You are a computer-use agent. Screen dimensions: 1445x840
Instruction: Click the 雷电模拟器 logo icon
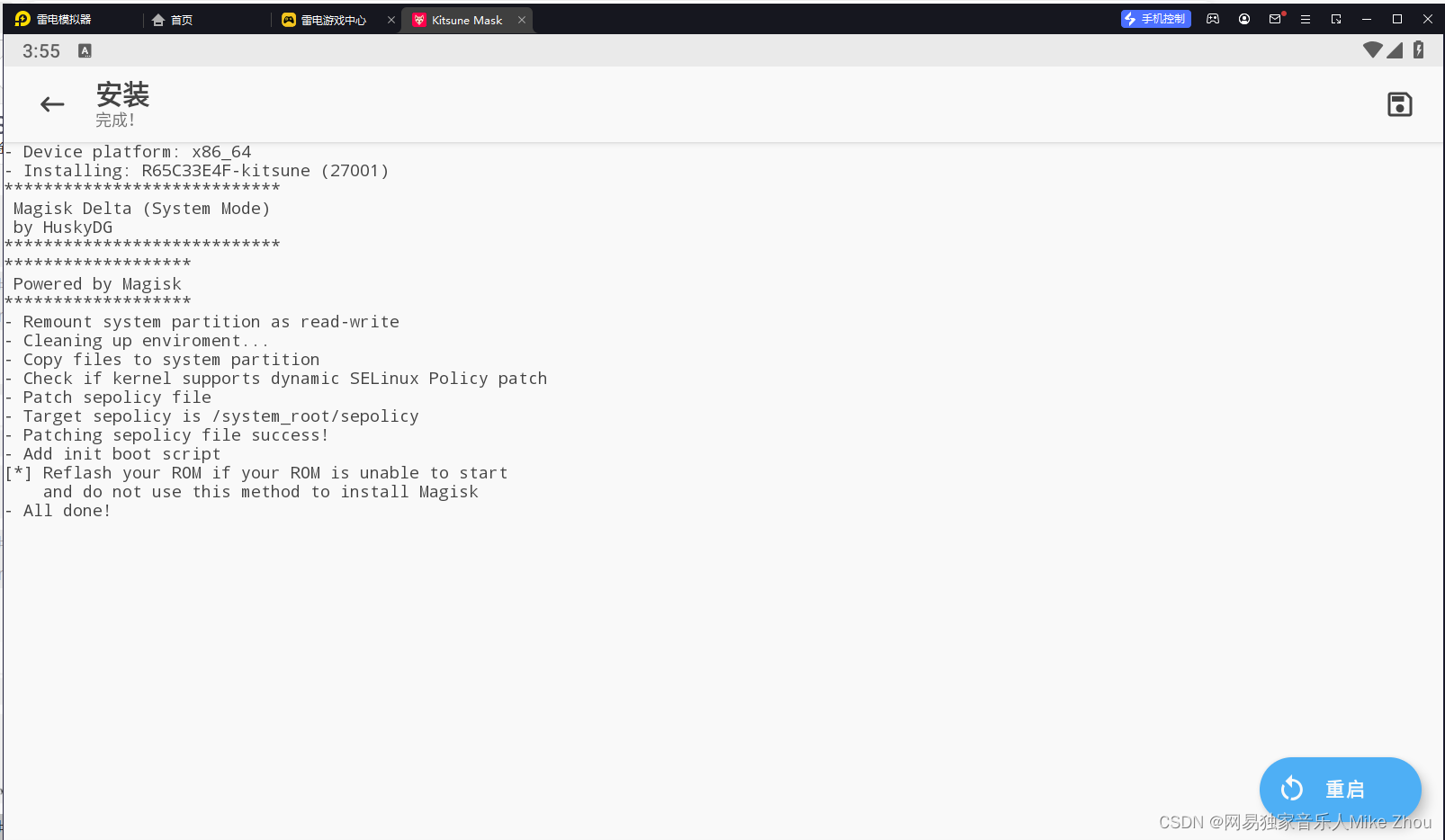pos(22,19)
